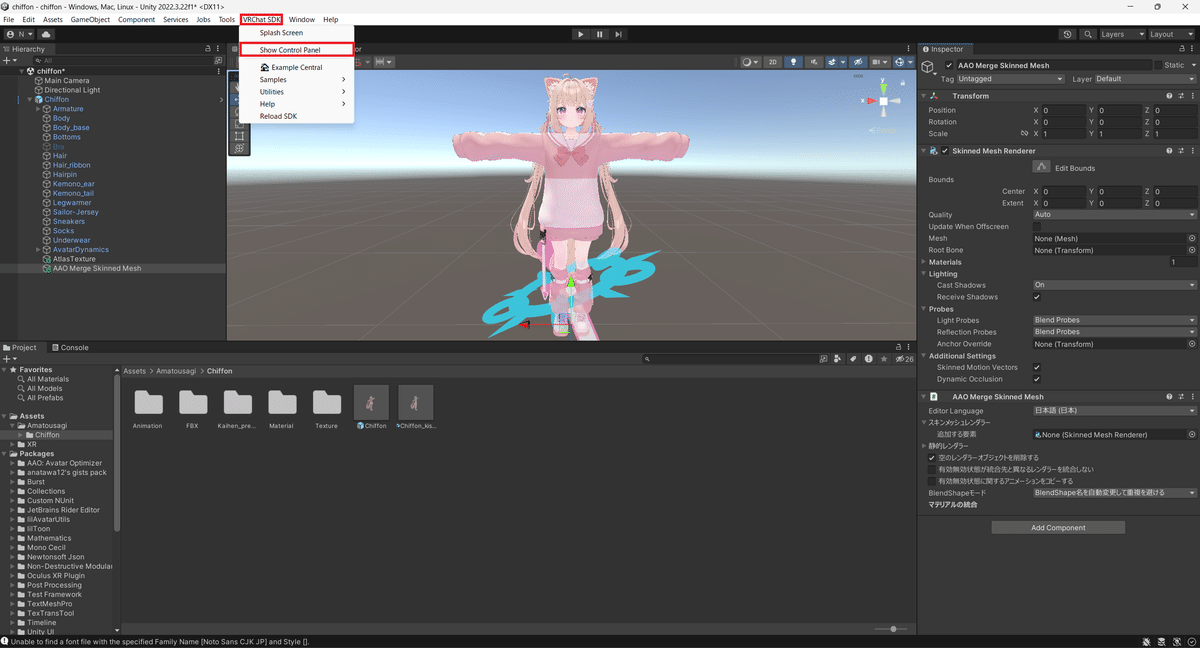
Task: Toggle hidden objects visibility icon in Scene
Action: [856, 61]
